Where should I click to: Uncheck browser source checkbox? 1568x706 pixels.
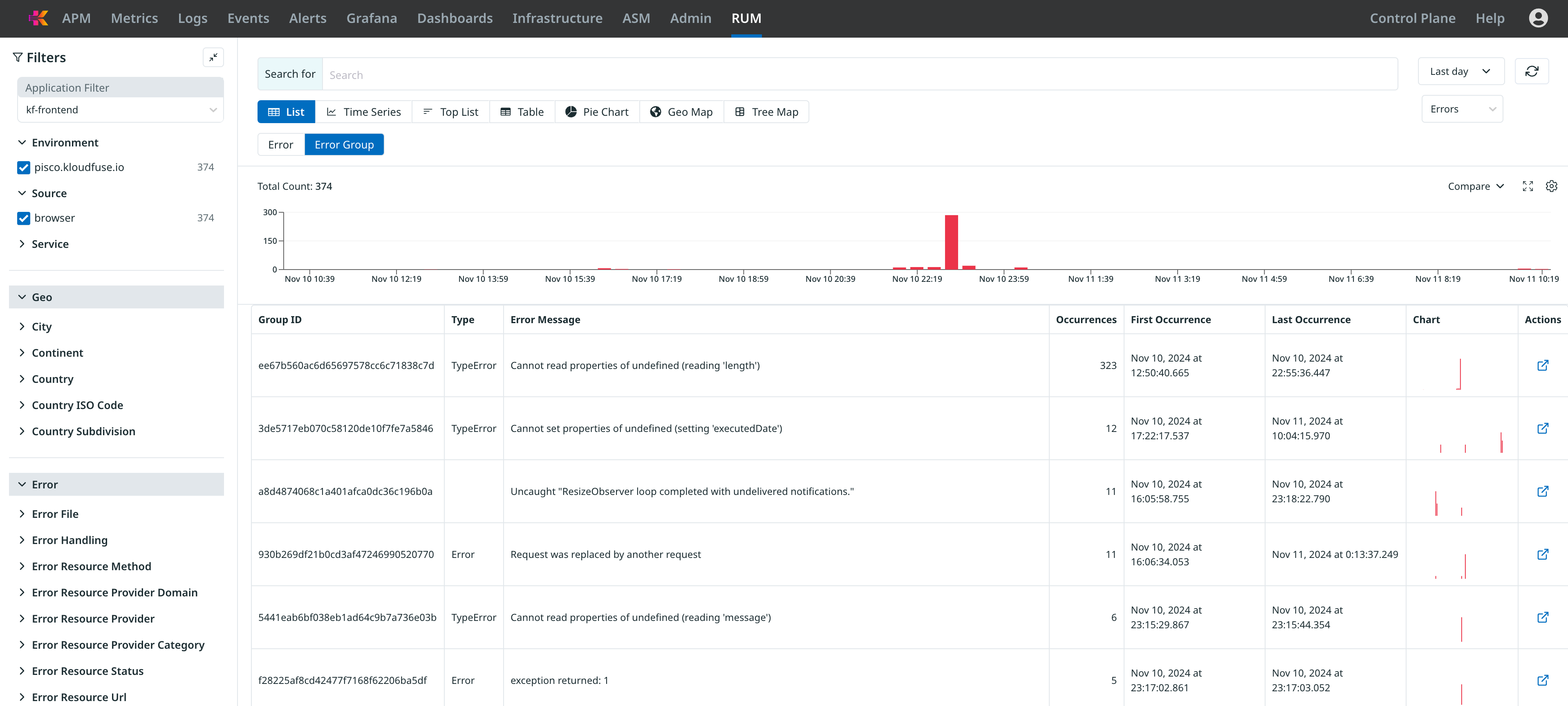[24, 218]
